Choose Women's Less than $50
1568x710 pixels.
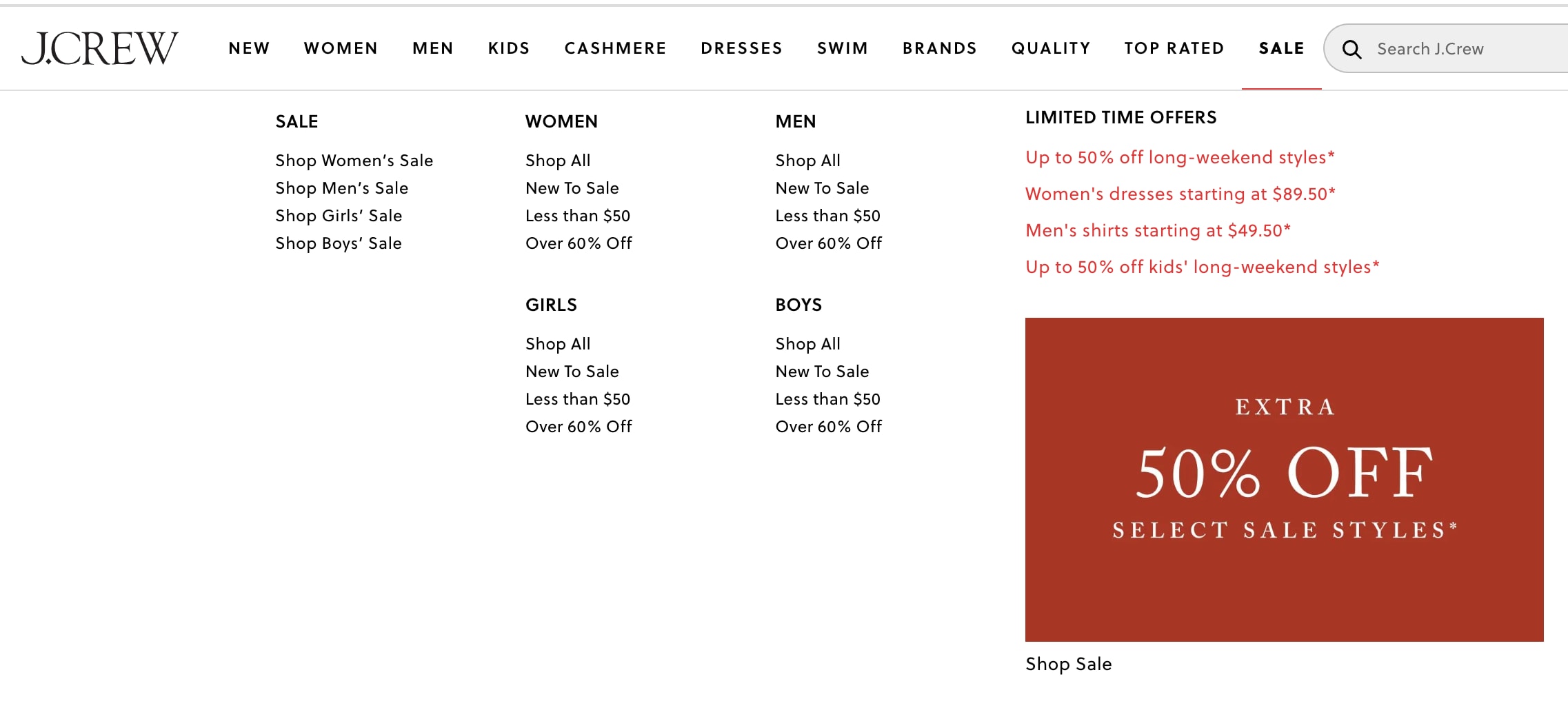[578, 216]
